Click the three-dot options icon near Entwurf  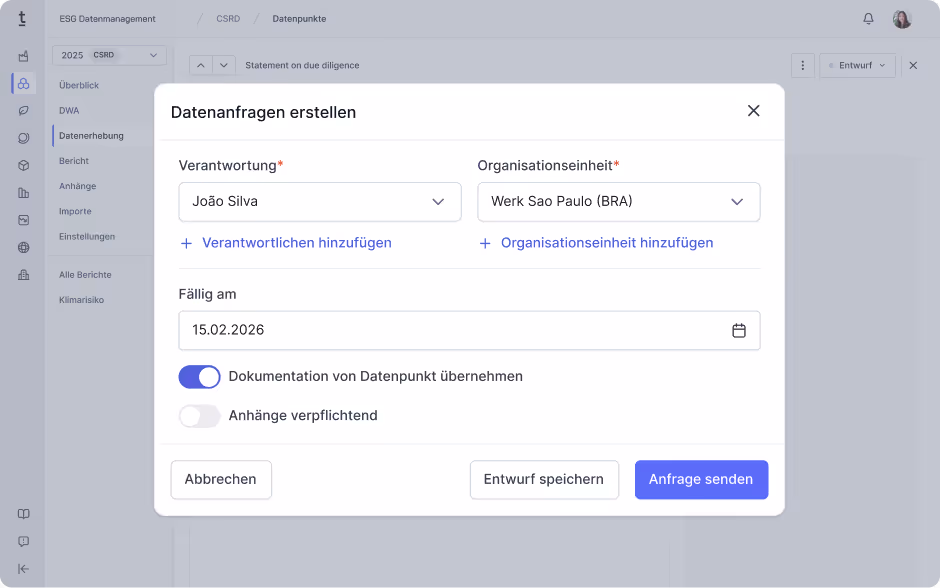803,65
